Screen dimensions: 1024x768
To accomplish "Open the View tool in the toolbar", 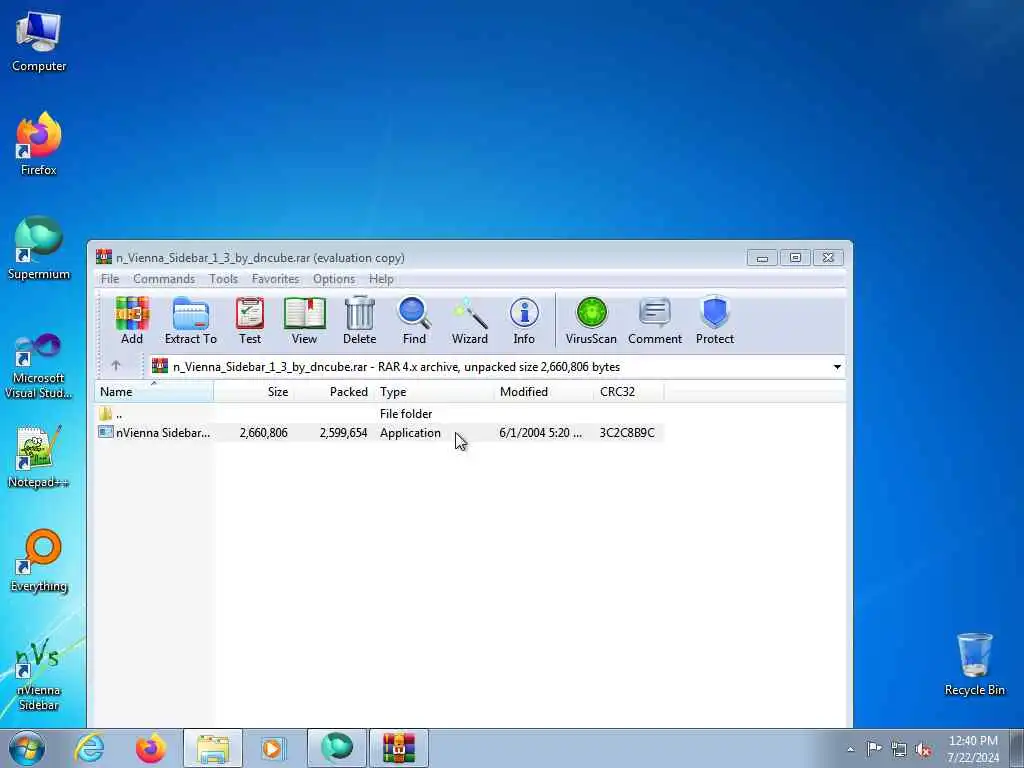I will (304, 320).
